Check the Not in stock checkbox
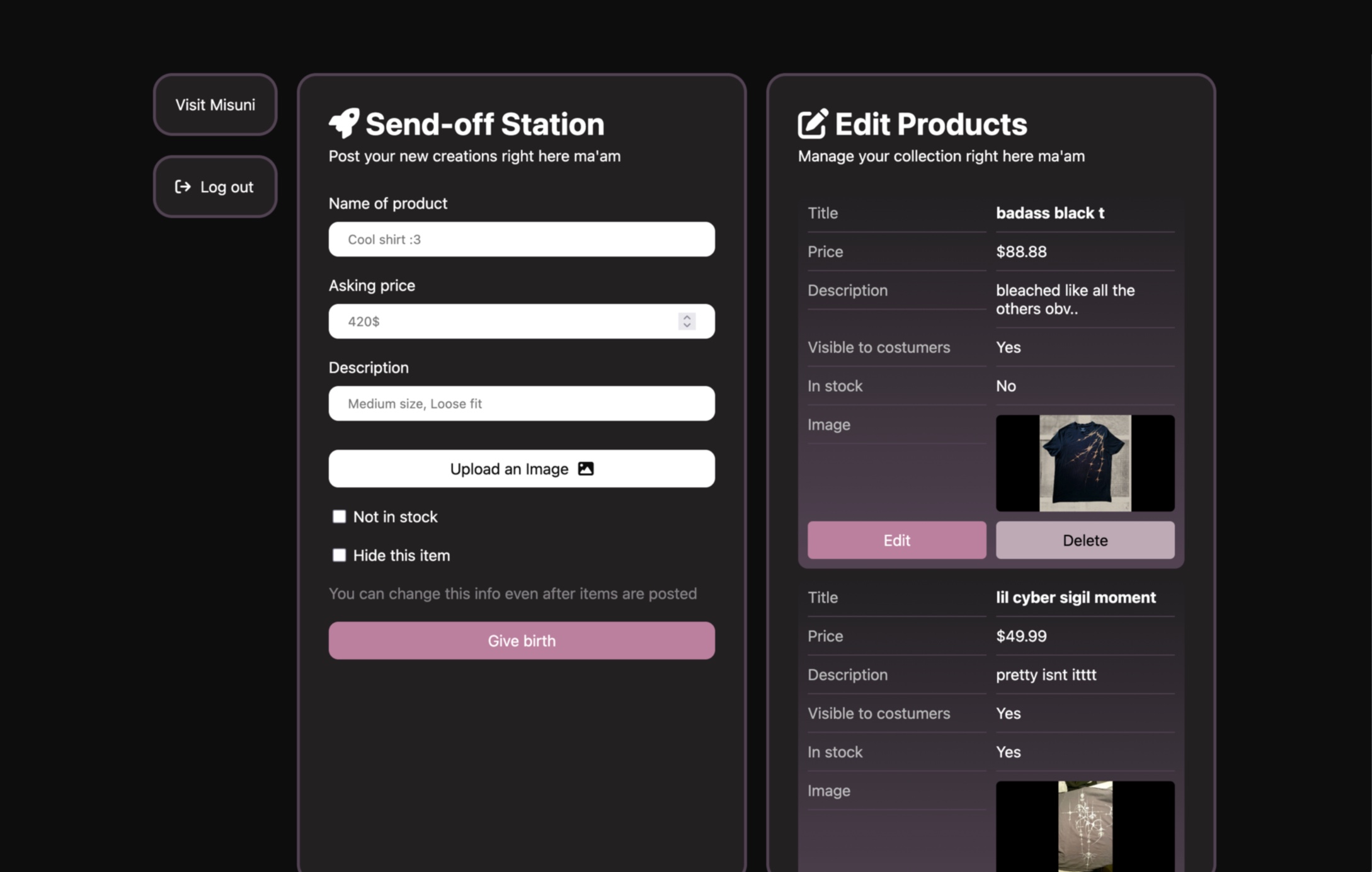This screenshot has height=872, width=1372. 339,517
